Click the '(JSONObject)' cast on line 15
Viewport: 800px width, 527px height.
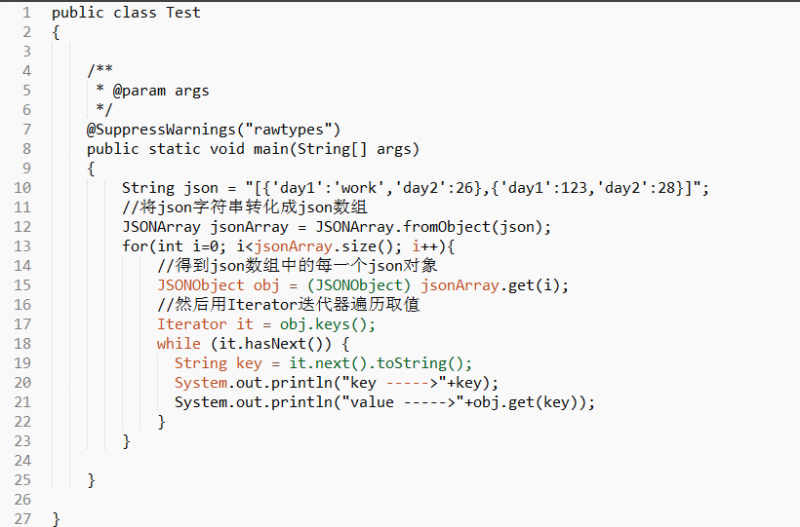coord(359,285)
